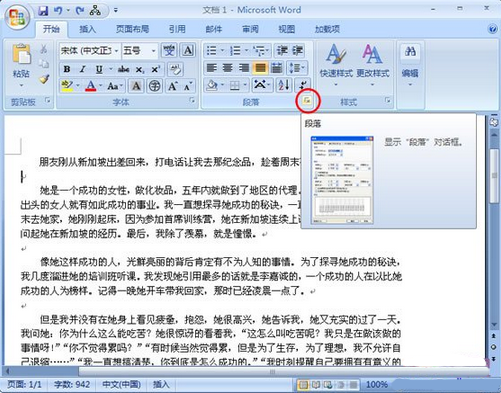Open the 字体 dialog launcher

pyautogui.click(x=192, y=100)
